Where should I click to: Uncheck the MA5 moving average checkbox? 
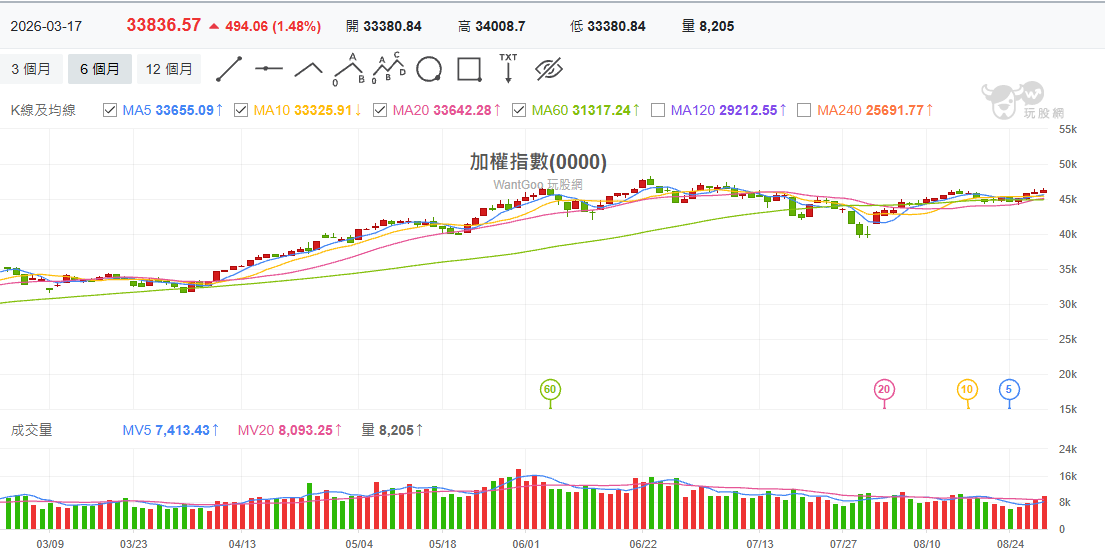coord(109,110)
